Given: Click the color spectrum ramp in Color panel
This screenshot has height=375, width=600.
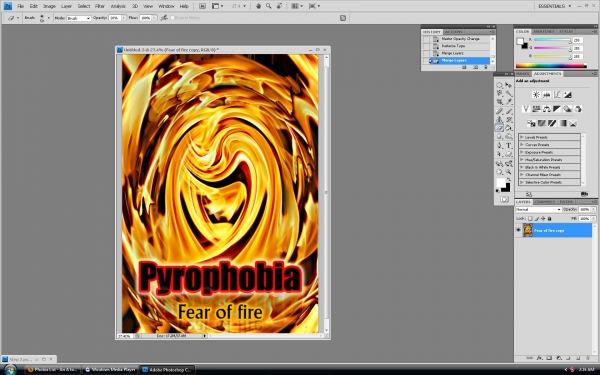Looking at the screenshot, I should (551, 66).
